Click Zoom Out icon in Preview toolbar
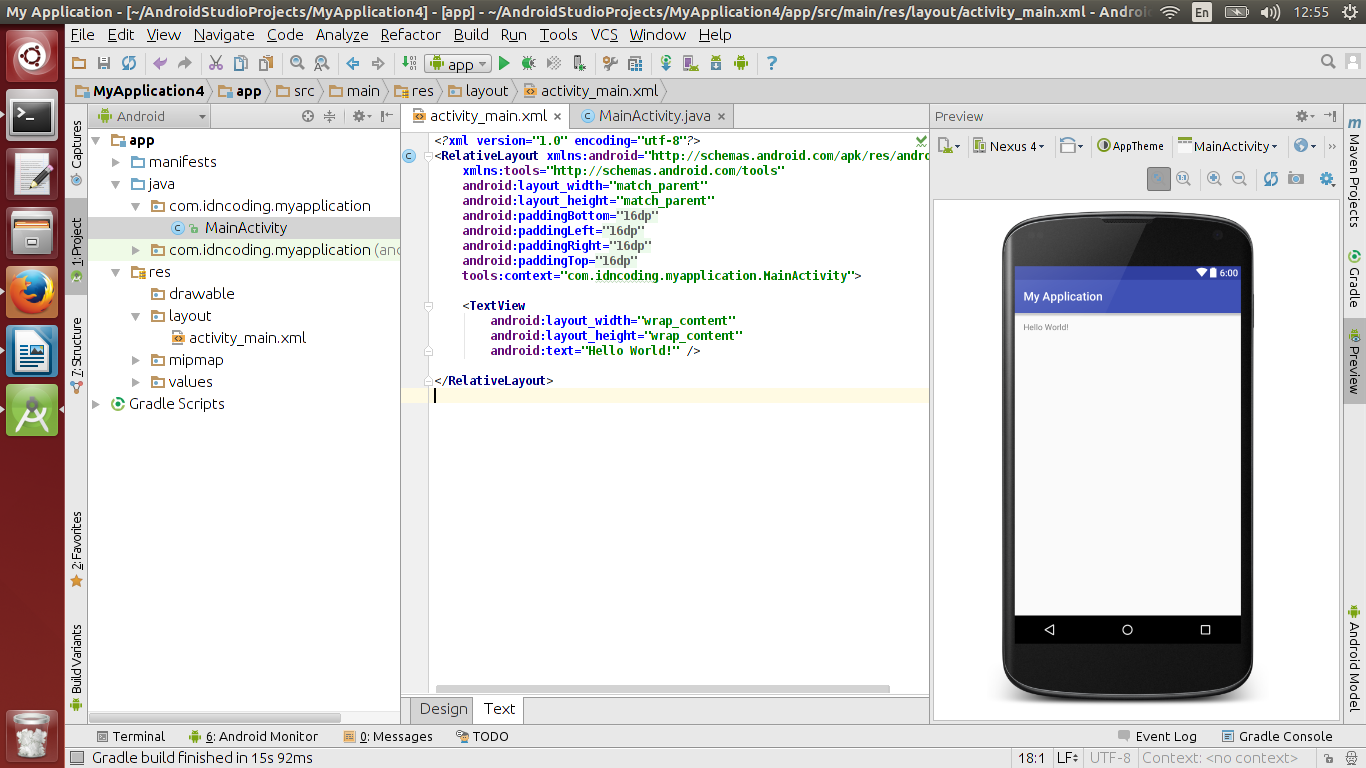Screen dimensions: 1366x768 tap(1239, 178)
